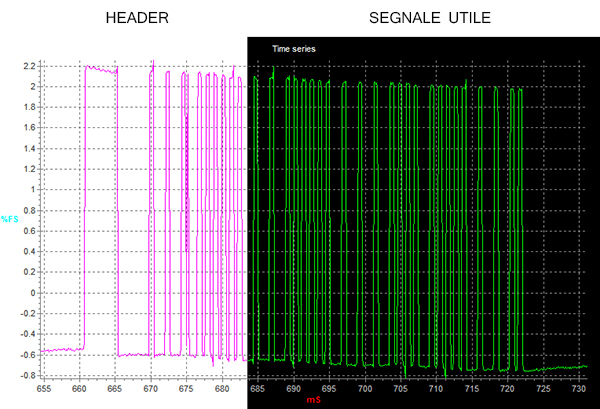The height and width of the screenshot is (409, 600).
Task: Select the 700 tick on the time axis
Action: 365,386
